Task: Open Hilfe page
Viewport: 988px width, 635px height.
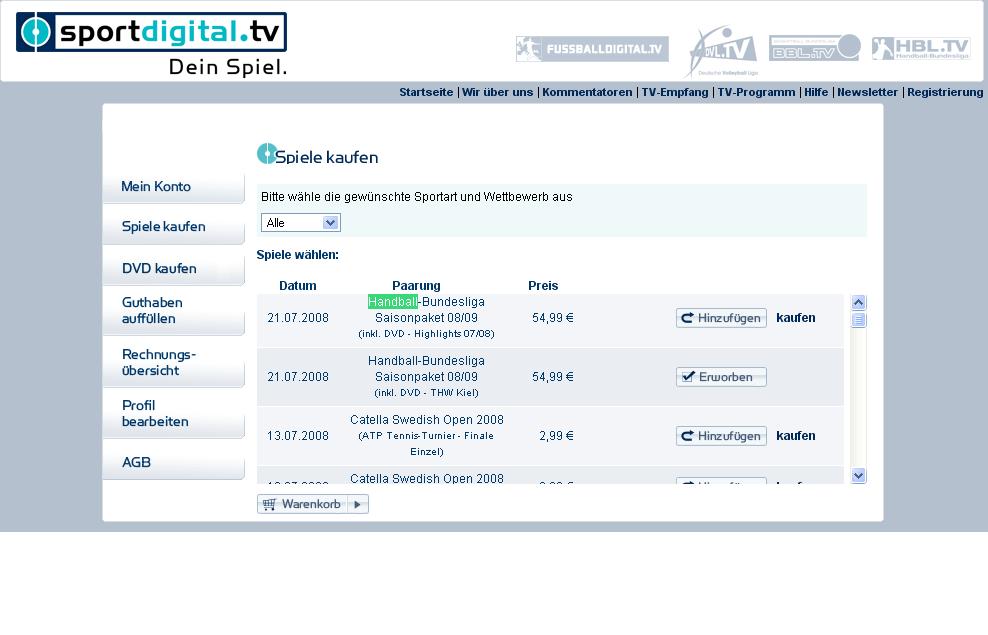Action: click(816, 92)
